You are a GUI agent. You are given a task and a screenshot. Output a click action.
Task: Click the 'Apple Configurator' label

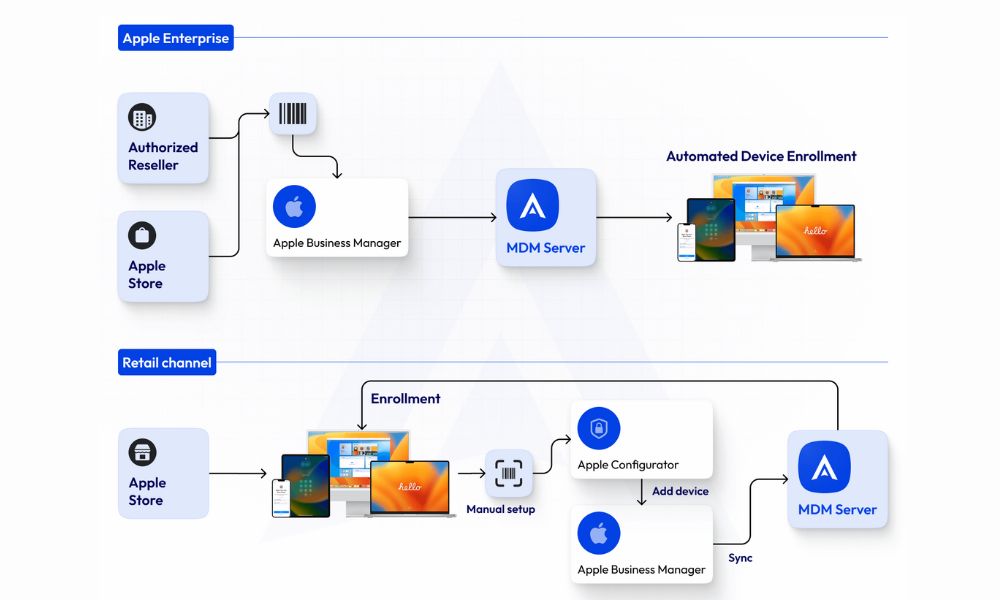point(628,465)
